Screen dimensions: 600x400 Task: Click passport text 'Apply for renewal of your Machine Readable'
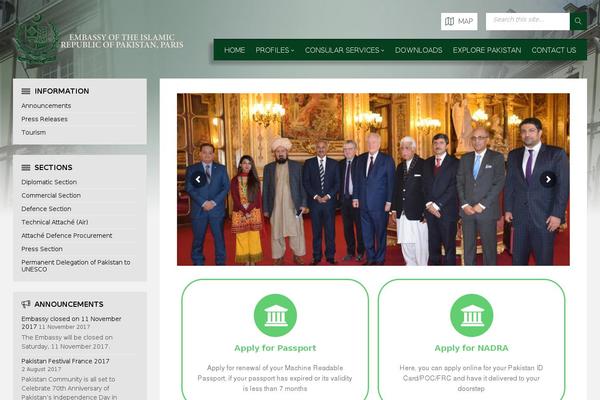(x=275, y=368)
